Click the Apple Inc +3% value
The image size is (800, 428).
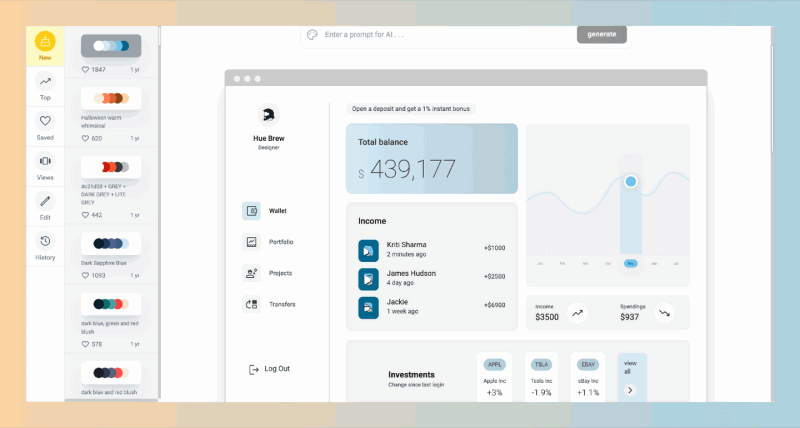[x=494, y=393]
